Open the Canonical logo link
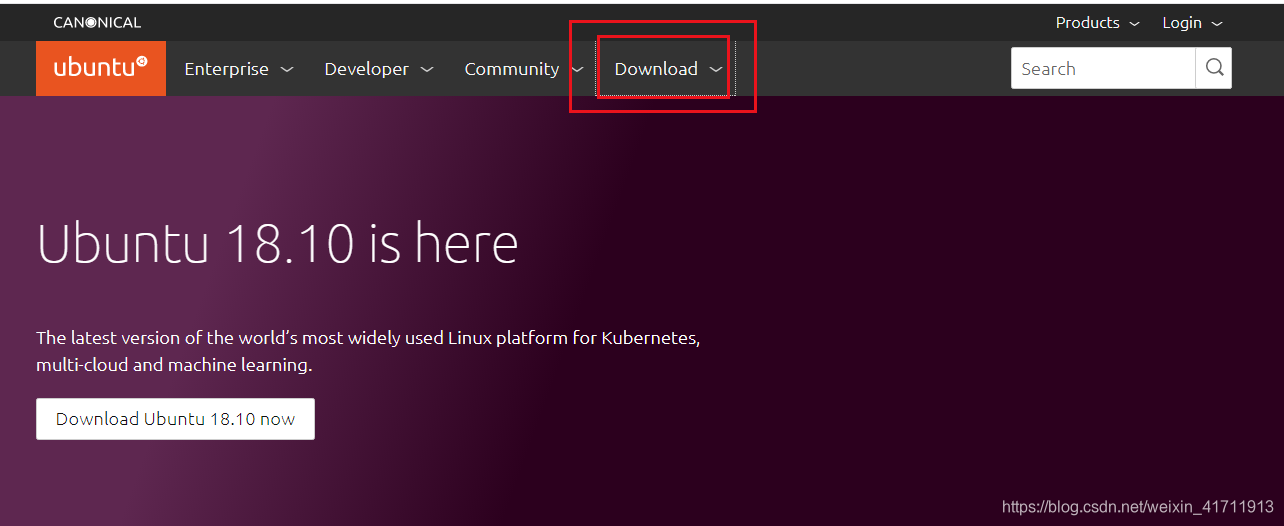1284x526 pixels. [97, 22]
